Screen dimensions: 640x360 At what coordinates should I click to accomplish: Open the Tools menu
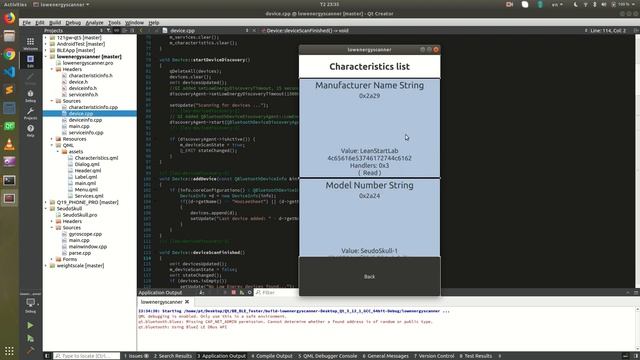point(114,23)
